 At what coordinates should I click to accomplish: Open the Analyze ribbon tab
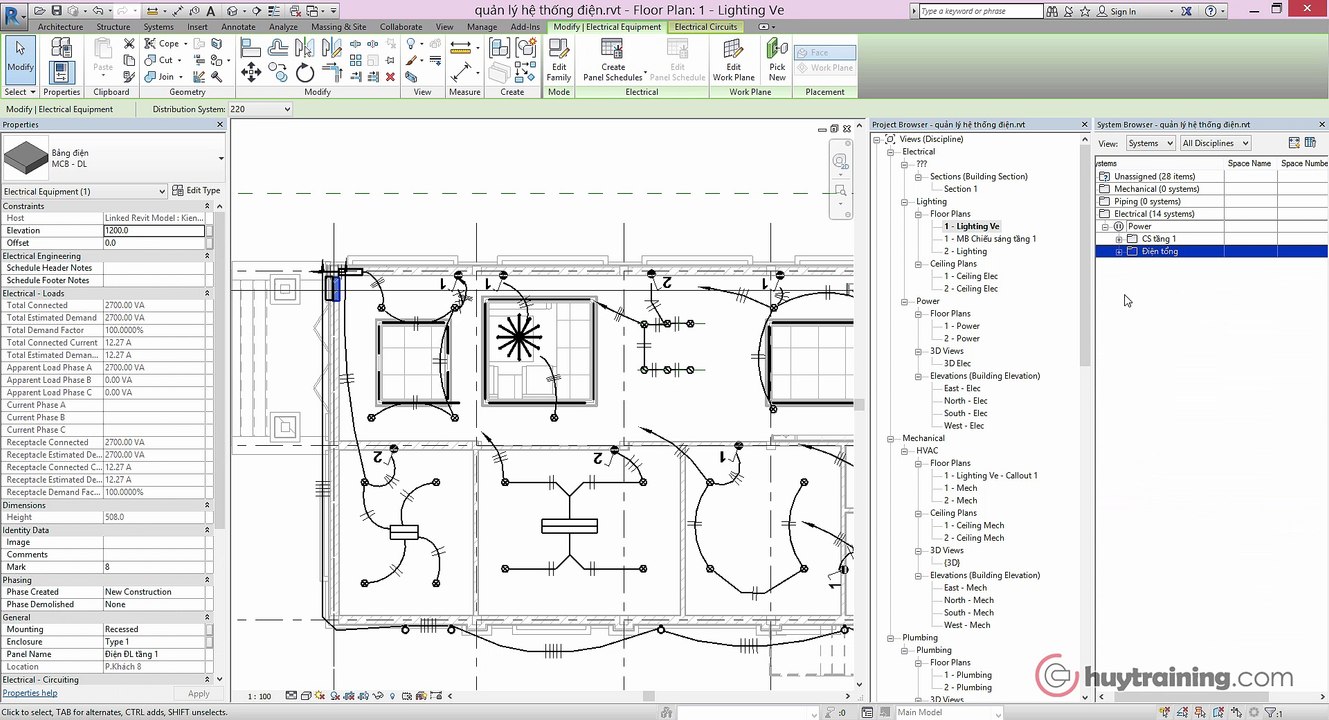pyautogui.click(x=283, y=27)
